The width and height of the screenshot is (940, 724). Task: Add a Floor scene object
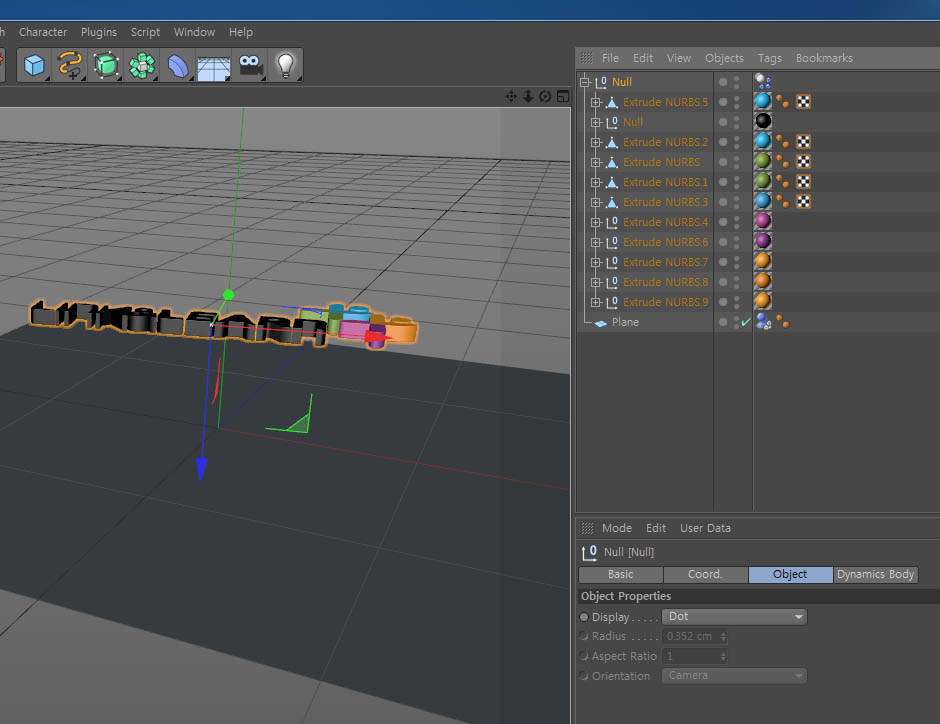214,66
